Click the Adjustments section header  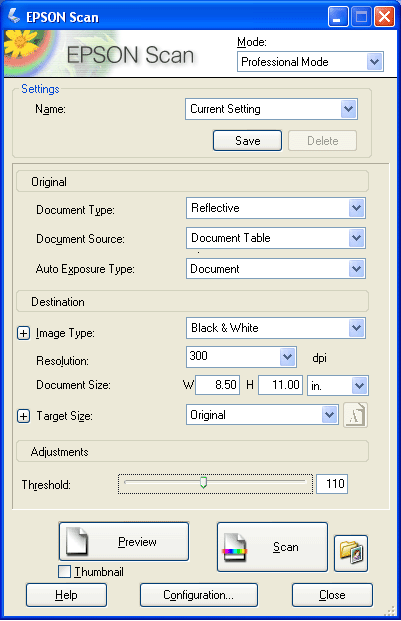coord(192,451)
